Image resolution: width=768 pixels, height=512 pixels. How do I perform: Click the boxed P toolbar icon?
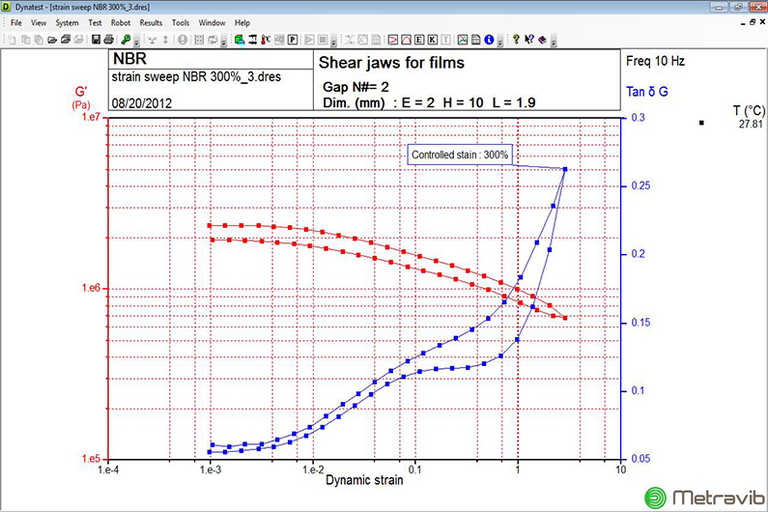(293, 40)
